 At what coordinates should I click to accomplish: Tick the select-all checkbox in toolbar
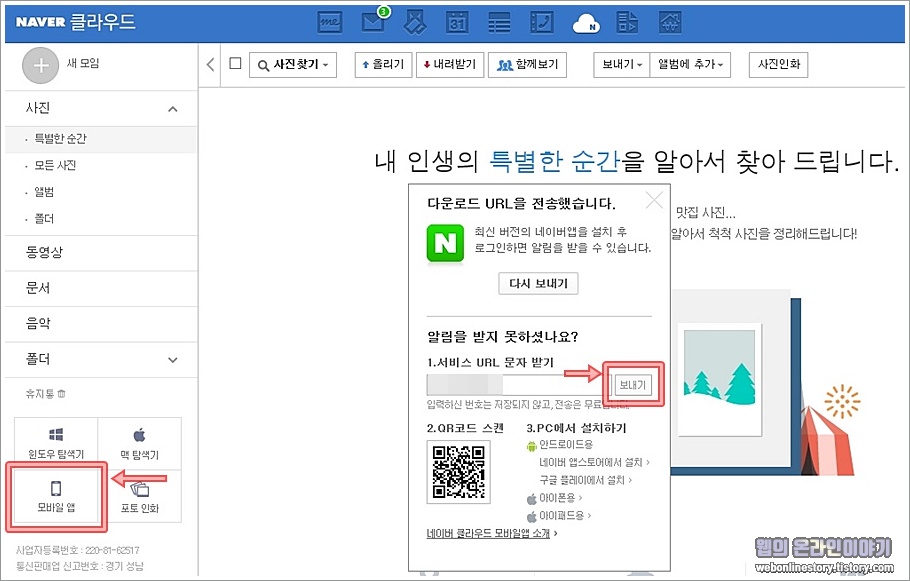click(x=235, y=63)
